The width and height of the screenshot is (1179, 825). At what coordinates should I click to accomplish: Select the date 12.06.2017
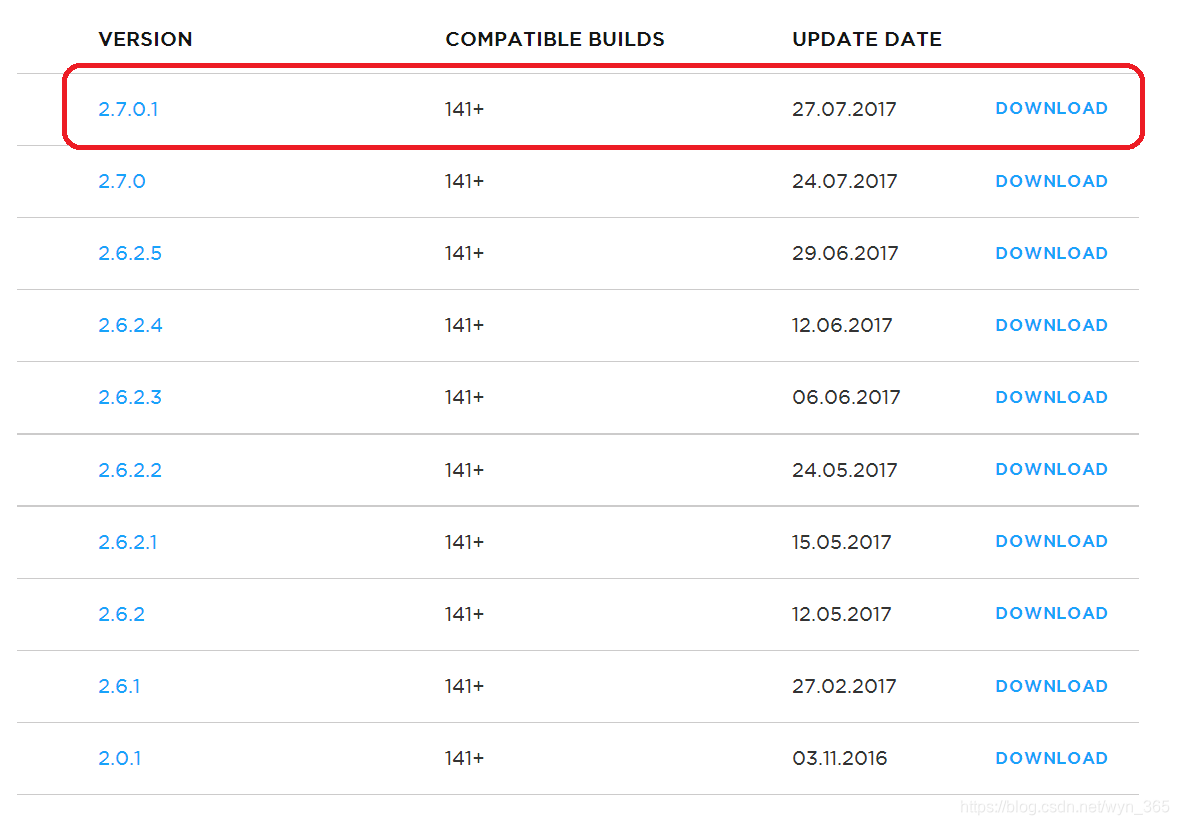[842, 325]
